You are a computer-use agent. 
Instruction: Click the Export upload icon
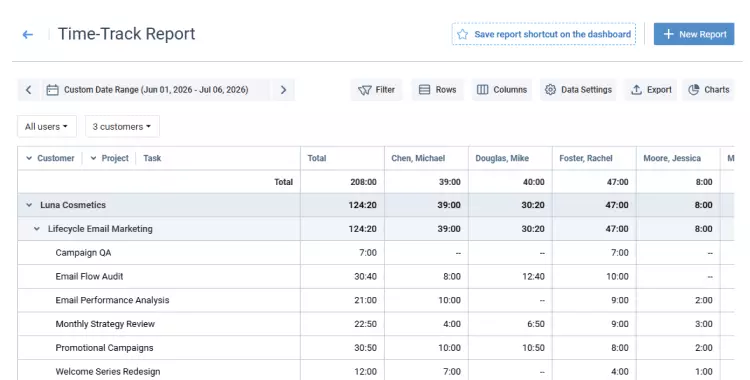coord(636,89)
